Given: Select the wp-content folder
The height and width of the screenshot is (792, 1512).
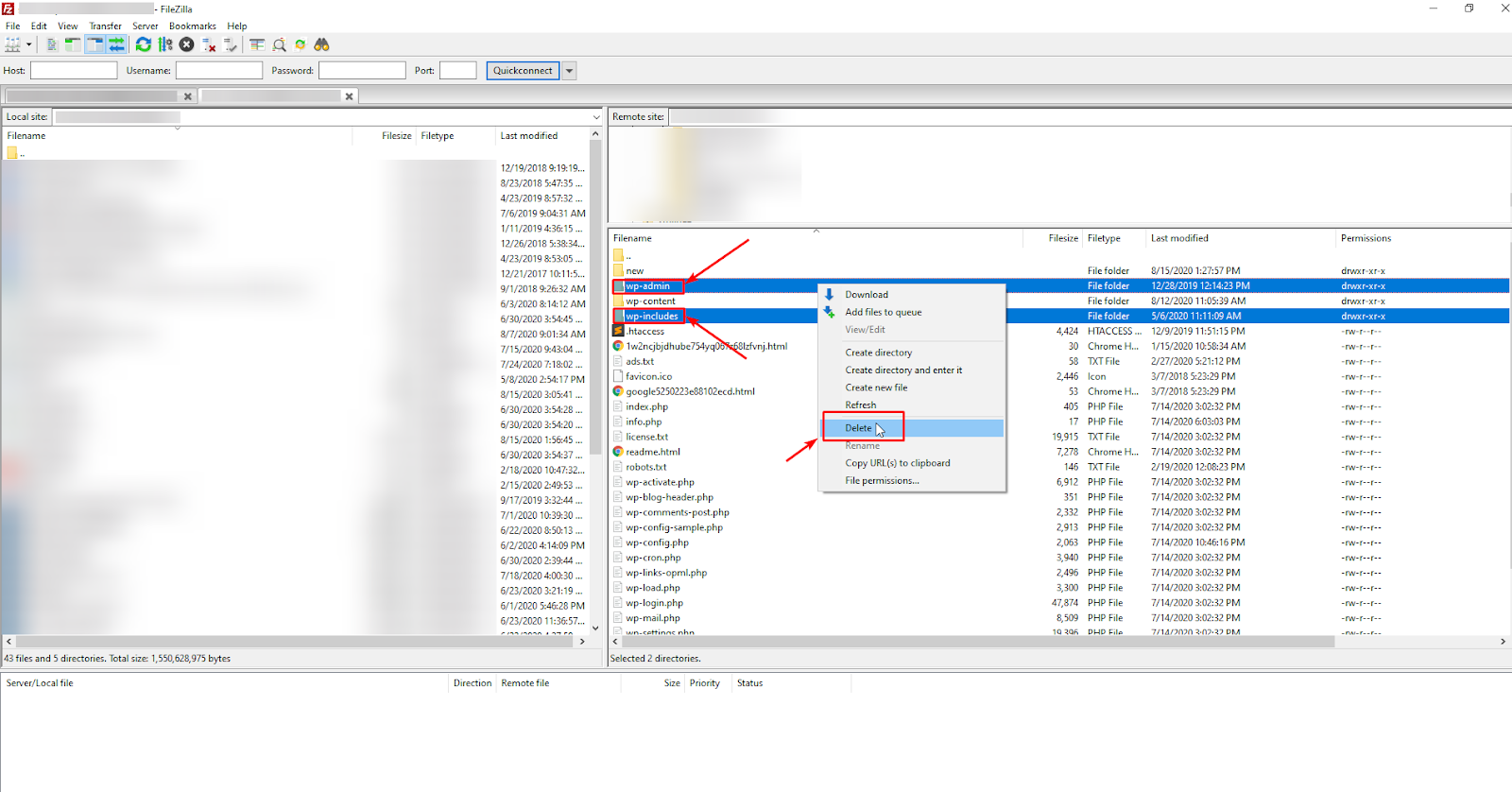Looking at the screenshot, I should (x=650, y=301).
